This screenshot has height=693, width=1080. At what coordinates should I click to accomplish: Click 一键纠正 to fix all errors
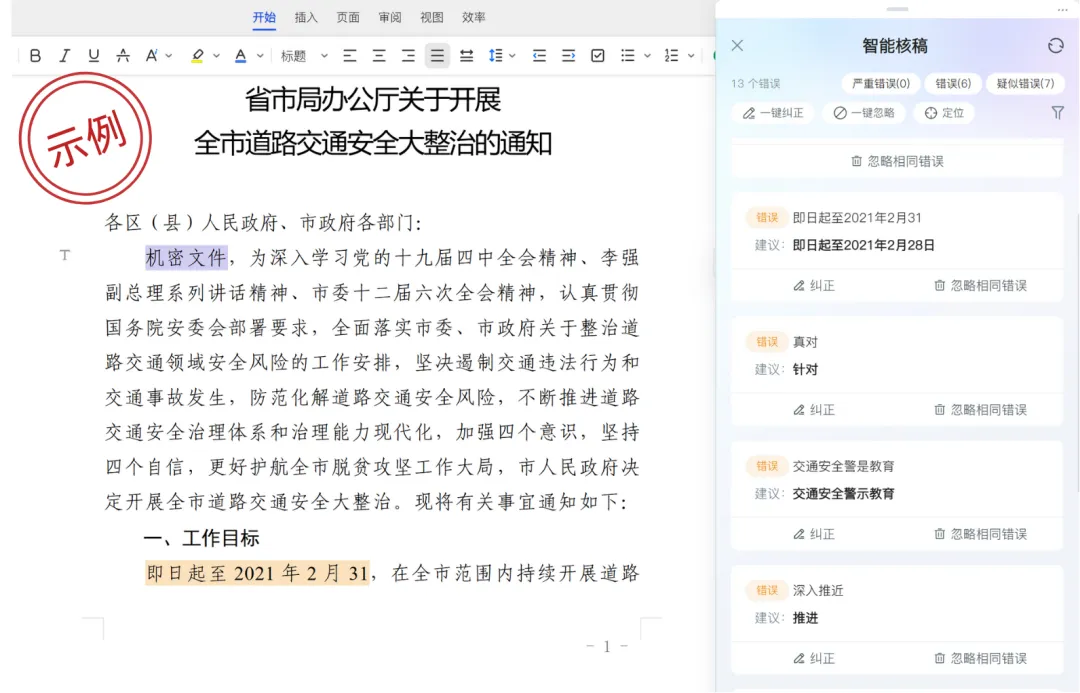(773, 113)
